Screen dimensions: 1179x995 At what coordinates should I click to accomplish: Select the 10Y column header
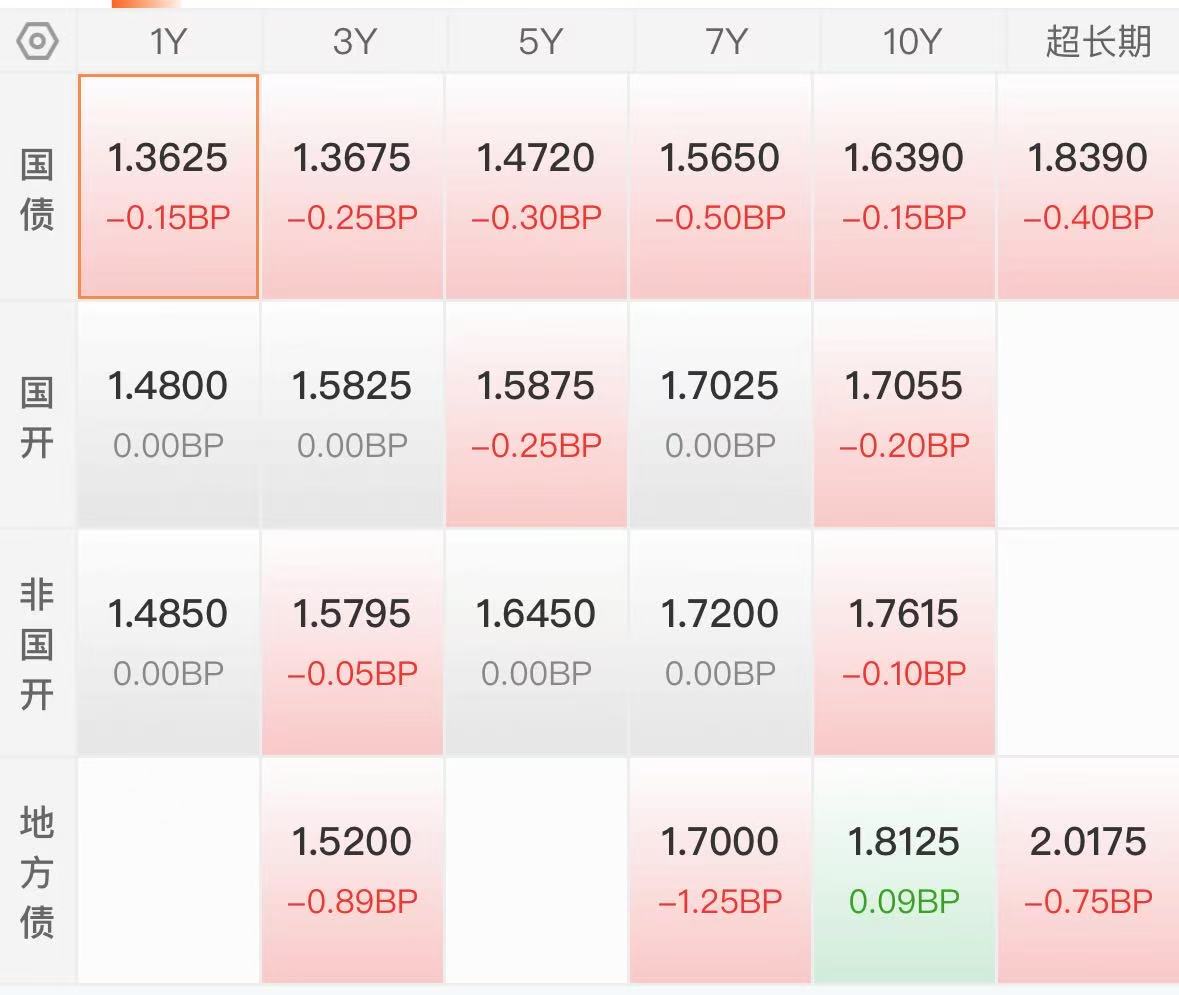pos(911,41)
